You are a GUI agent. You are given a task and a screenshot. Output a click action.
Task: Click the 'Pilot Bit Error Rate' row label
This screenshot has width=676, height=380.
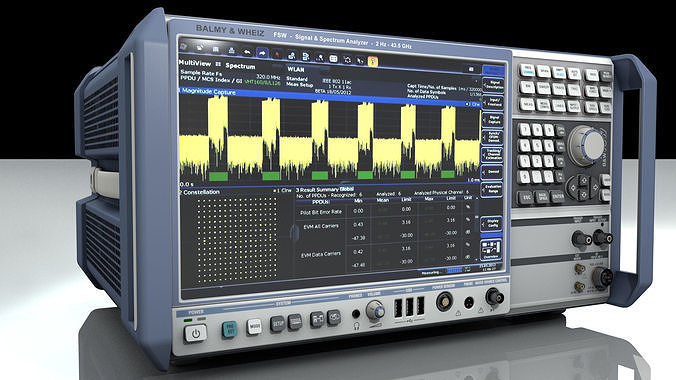[321, 212]
